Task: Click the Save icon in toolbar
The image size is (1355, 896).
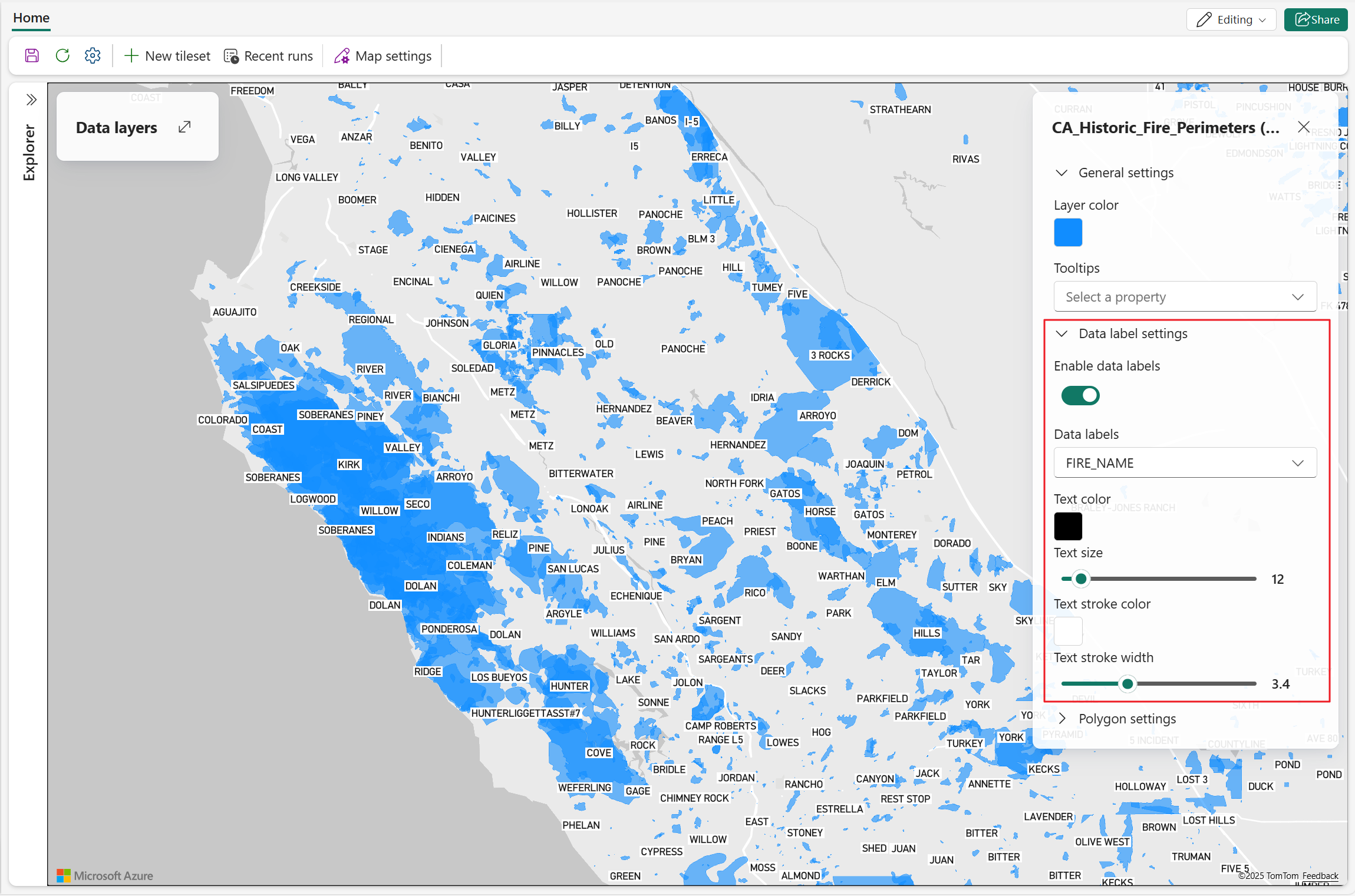Action: tap(32, 56)
